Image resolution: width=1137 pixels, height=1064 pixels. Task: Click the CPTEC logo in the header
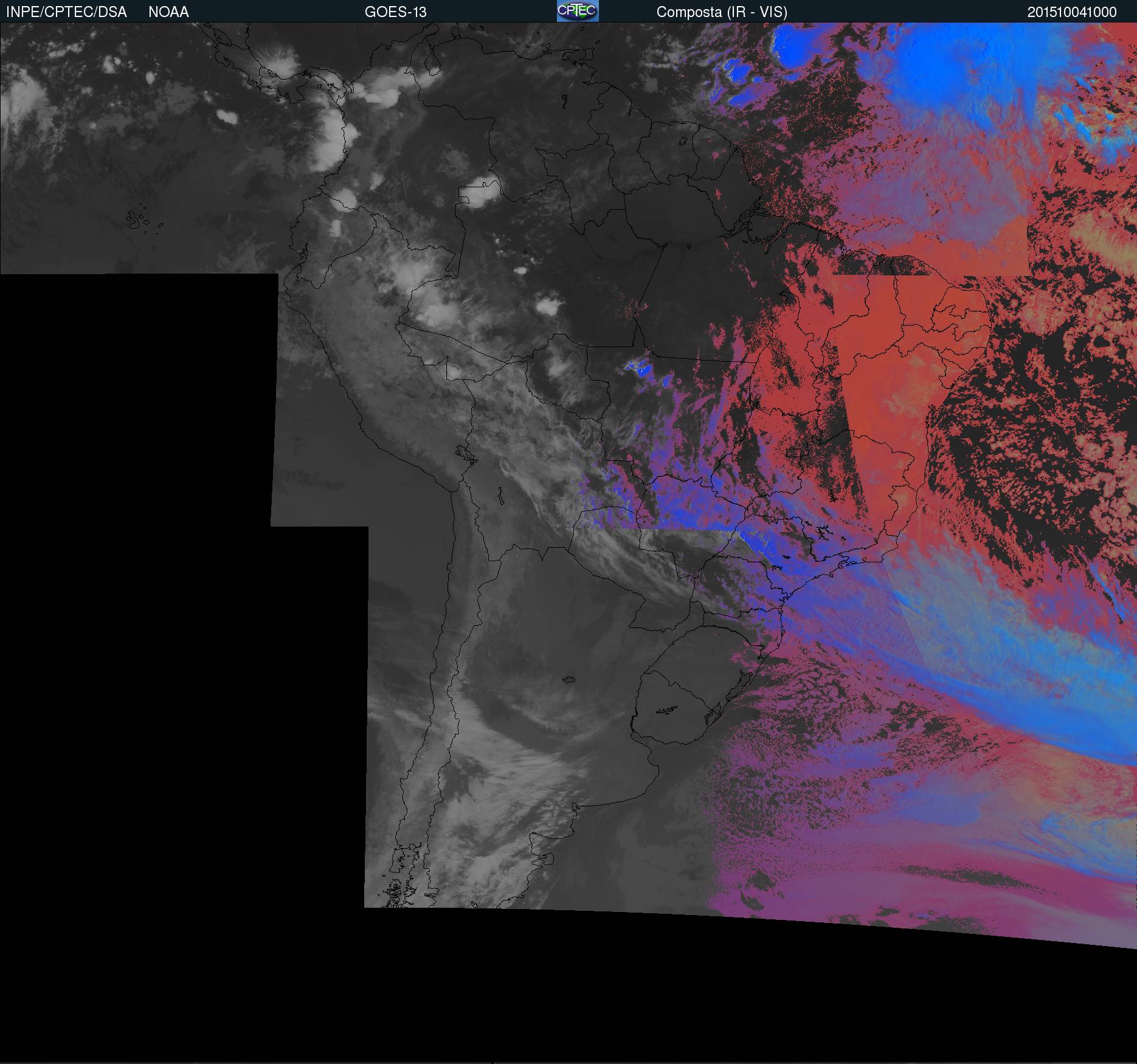578,11
